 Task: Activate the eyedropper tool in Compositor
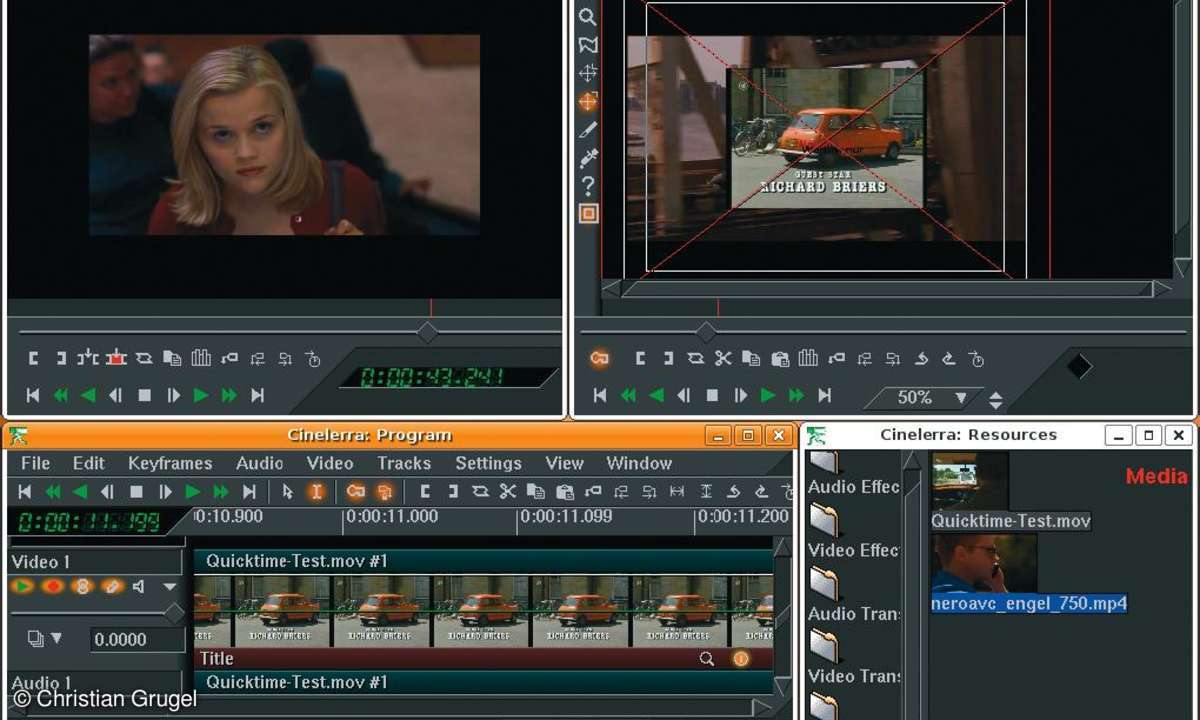click(588, 158)
